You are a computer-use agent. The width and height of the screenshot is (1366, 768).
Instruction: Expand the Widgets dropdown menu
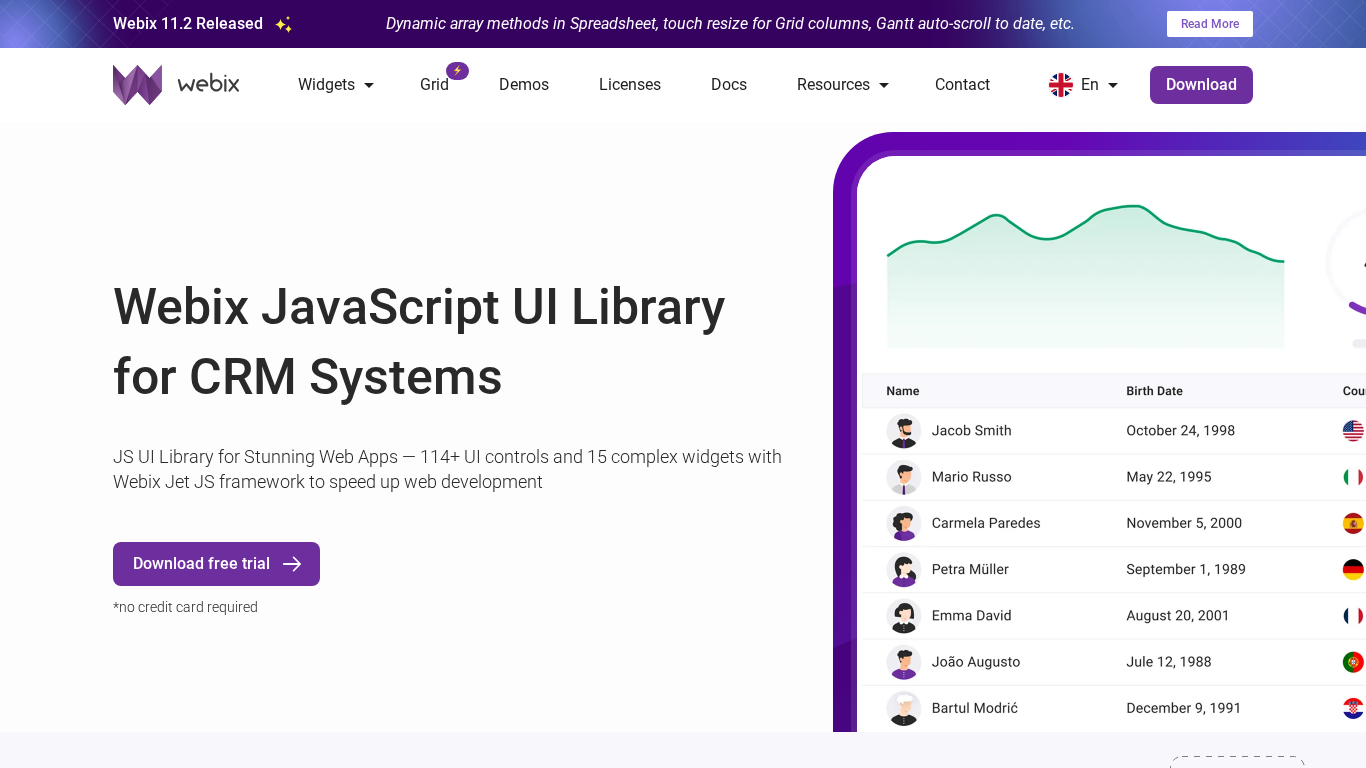(x=336, y=85)
